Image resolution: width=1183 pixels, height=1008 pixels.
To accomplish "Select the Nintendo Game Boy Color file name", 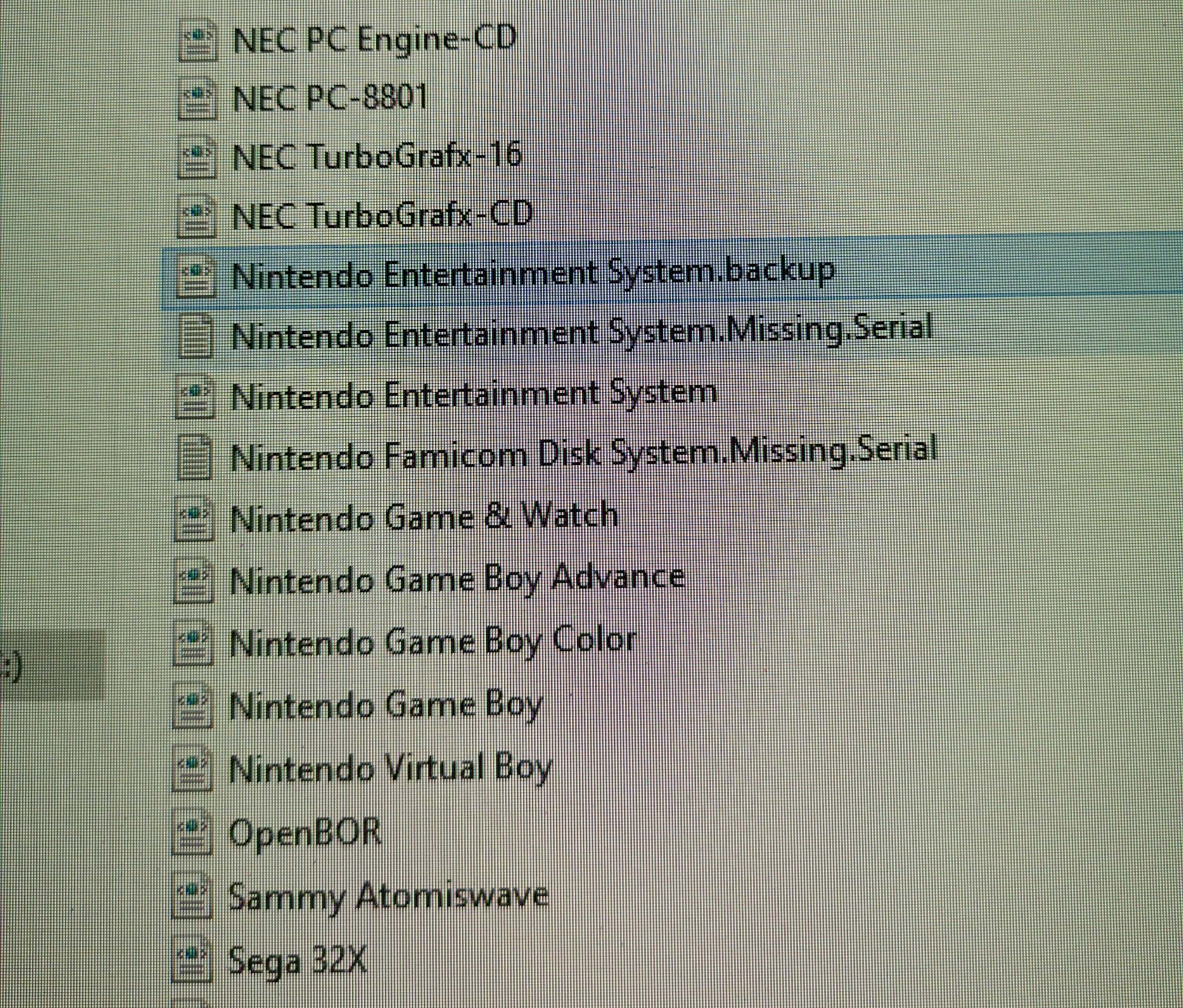I will (x=432, y=642).
